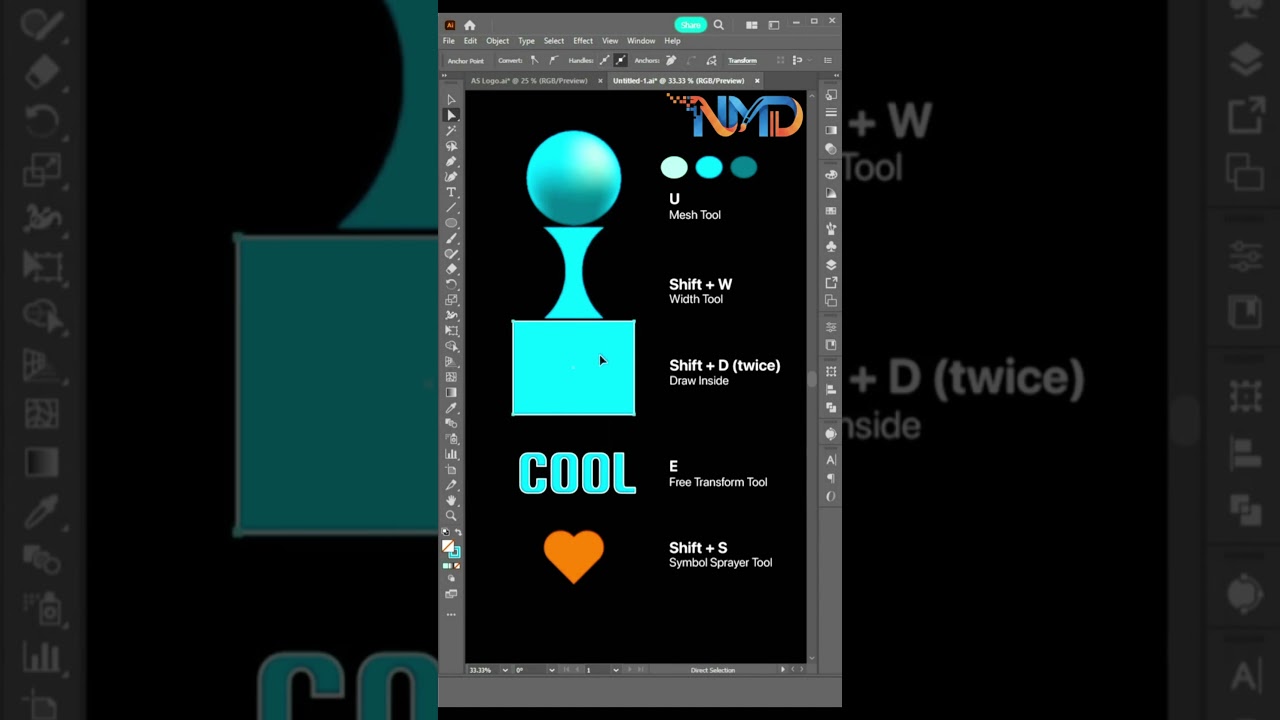Open the Paragraph panel icon
The width and height of the screenshot is (1280, 720).
831,478
